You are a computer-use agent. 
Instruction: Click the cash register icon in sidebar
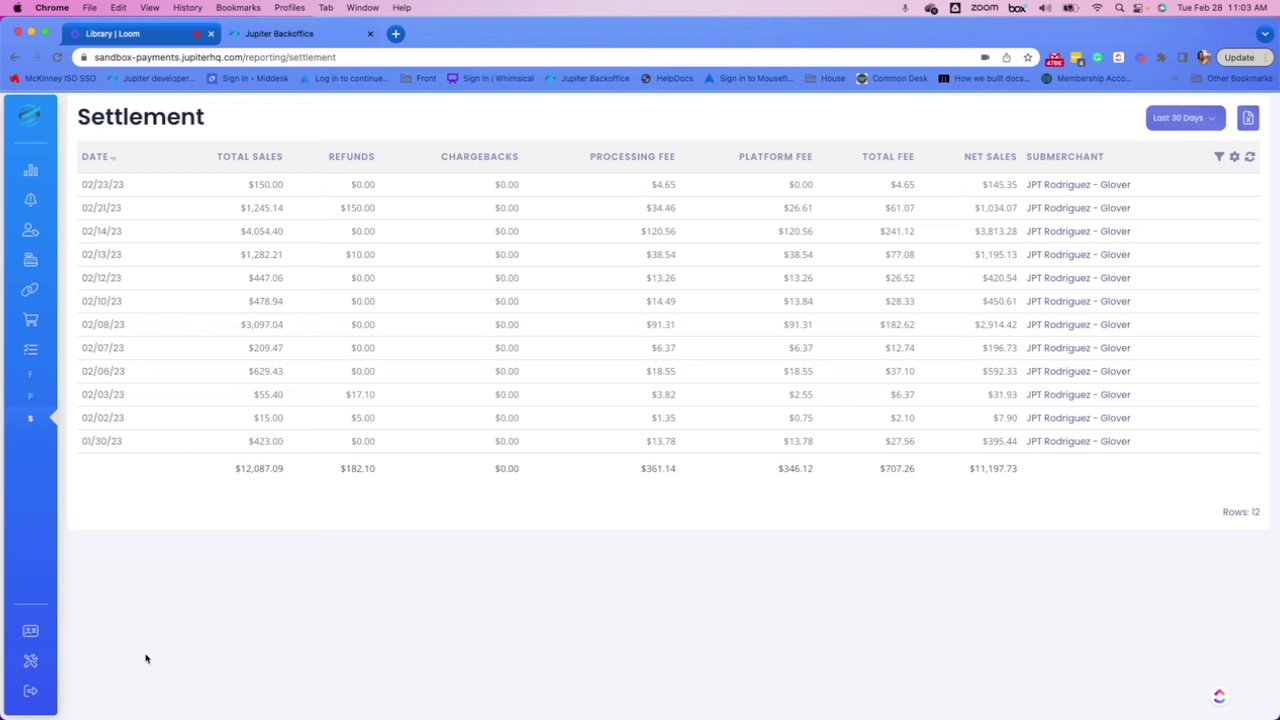pyautogui.click(x=30, y=260)
